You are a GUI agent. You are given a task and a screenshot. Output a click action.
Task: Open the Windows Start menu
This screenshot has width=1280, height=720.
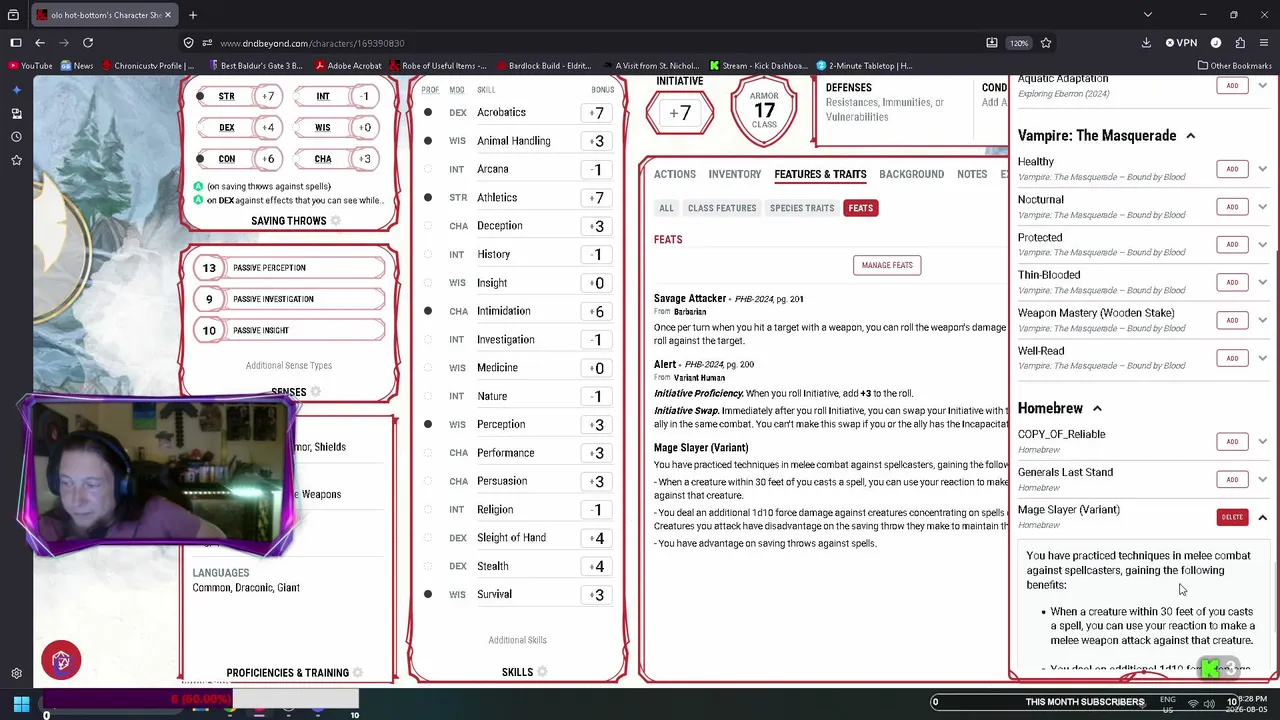(x=21, y=703)
